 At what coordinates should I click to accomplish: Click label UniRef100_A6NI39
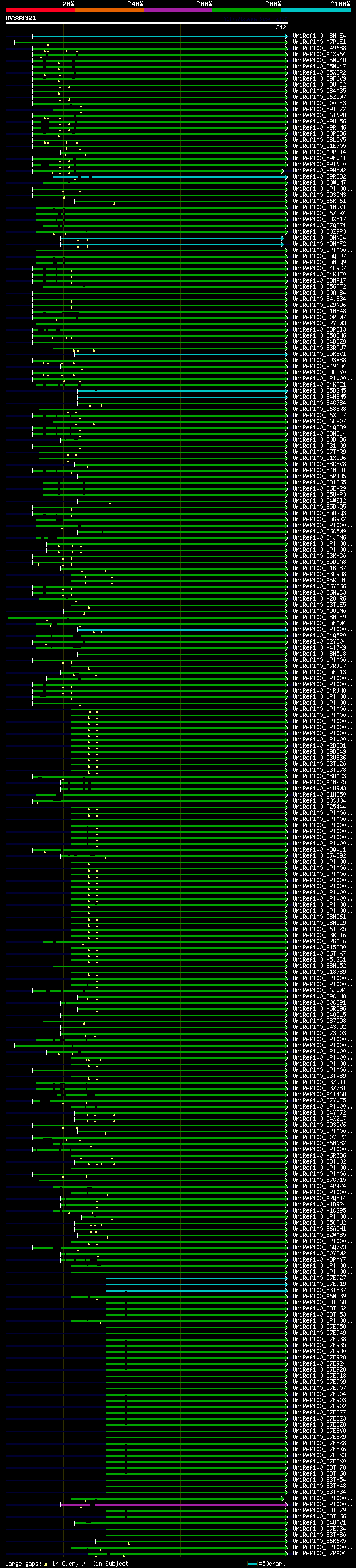click(319, 1296)
